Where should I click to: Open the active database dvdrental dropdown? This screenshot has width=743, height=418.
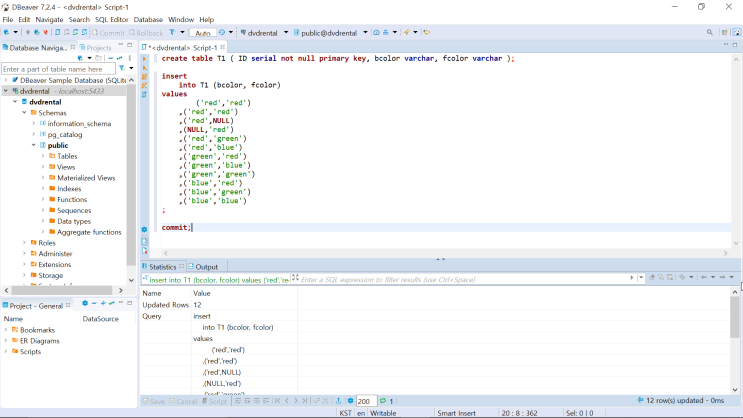[x=286, y=33]
